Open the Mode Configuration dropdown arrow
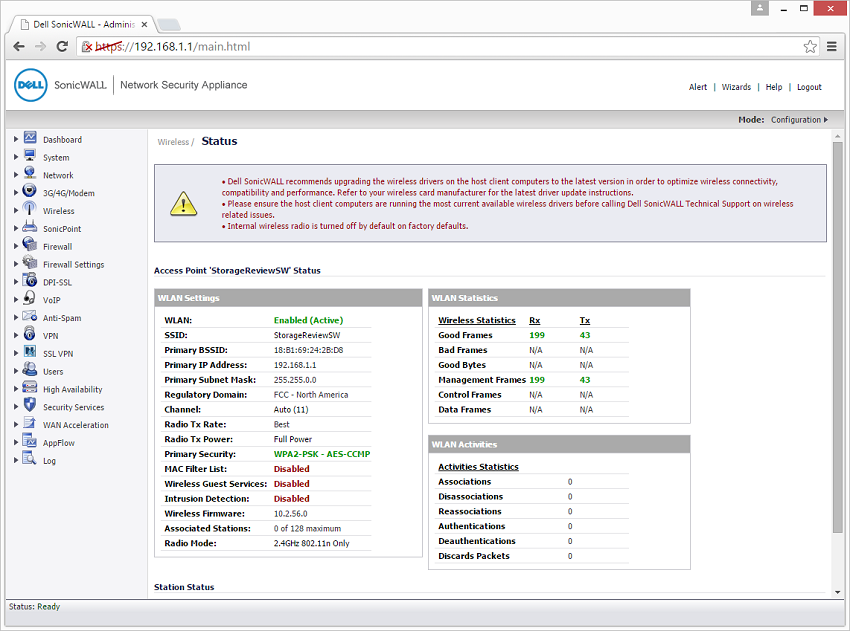This screenshot has height=631, width=850. click(826, 120)
